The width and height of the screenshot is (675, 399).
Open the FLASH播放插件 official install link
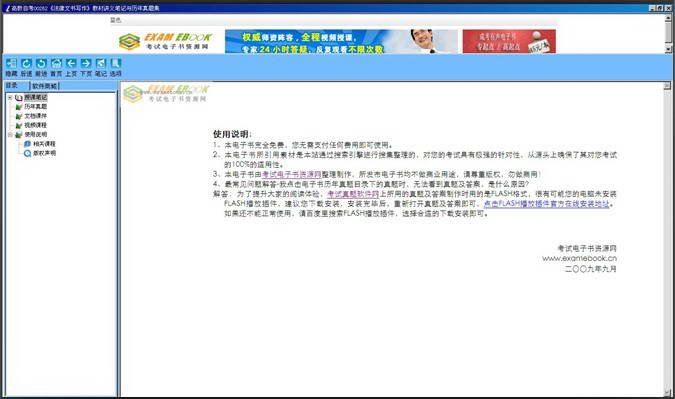[x=547, y=204]
